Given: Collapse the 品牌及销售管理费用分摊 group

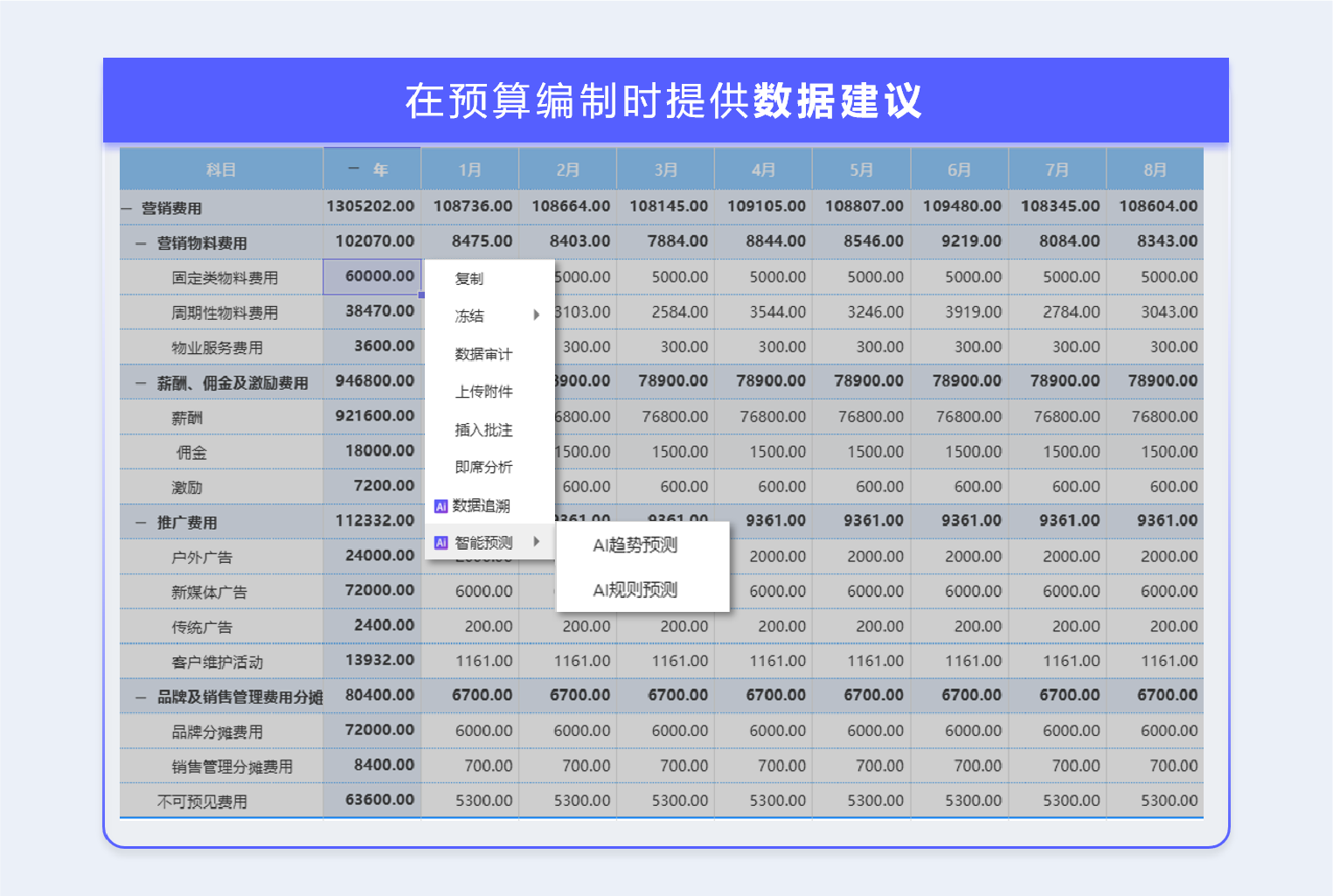Looking at the screenshot, I should [x=141, y=698].
